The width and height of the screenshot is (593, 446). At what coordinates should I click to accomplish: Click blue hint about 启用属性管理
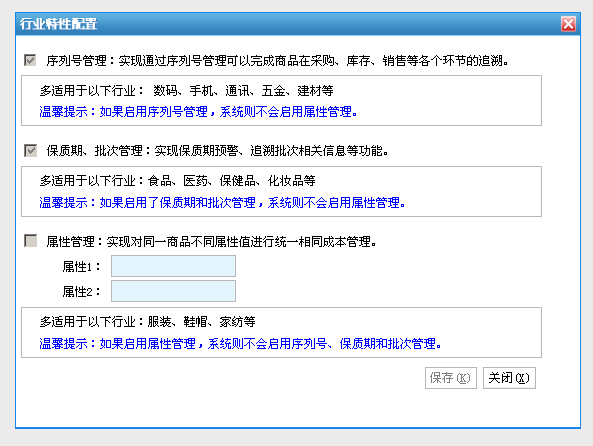pyautogui.click(x=240, y=343)
